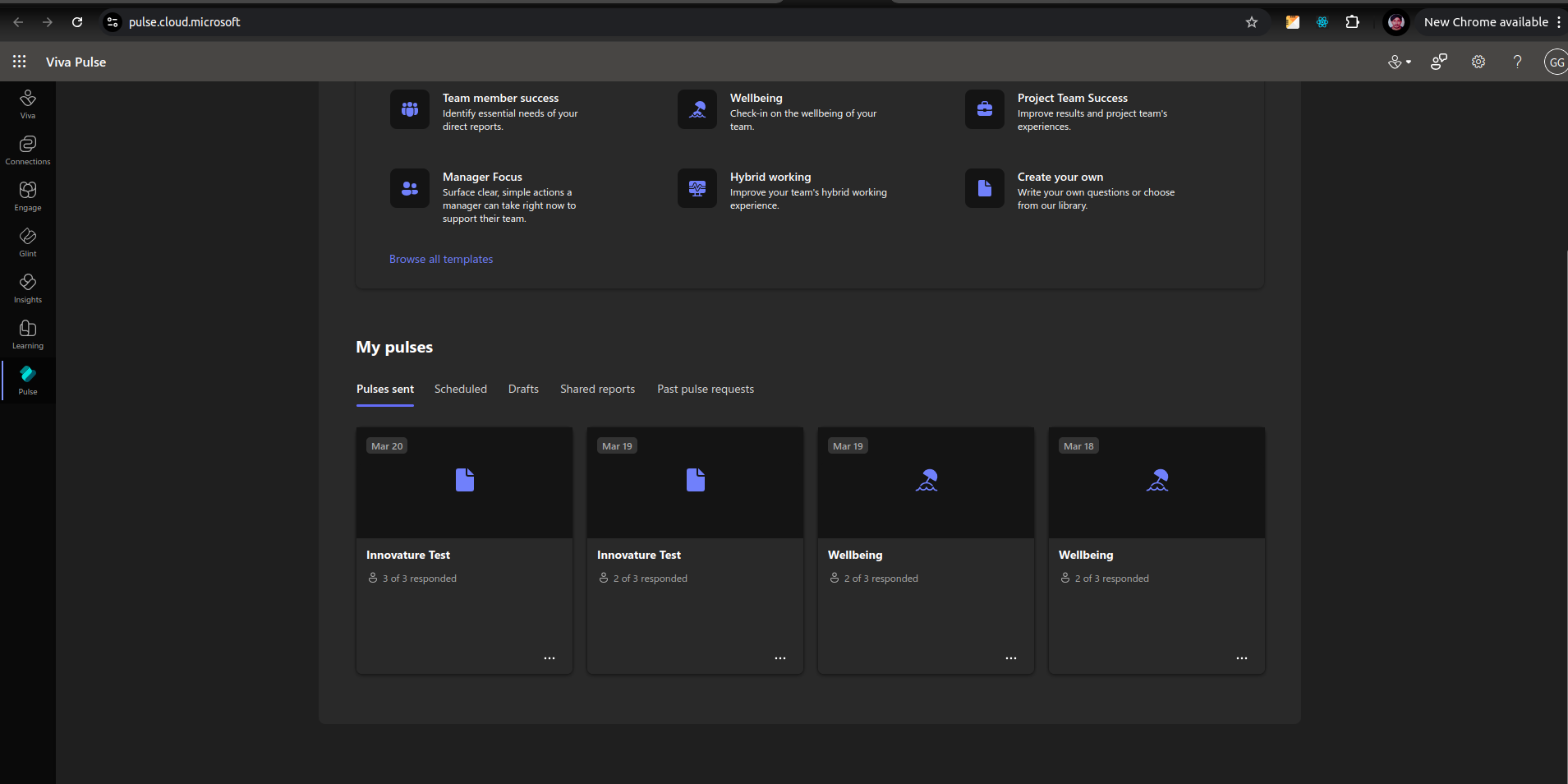Viewport: 1568px width, 784px height.
Task: Open Viva Insights in the sidebar
Action: point(28,288)
